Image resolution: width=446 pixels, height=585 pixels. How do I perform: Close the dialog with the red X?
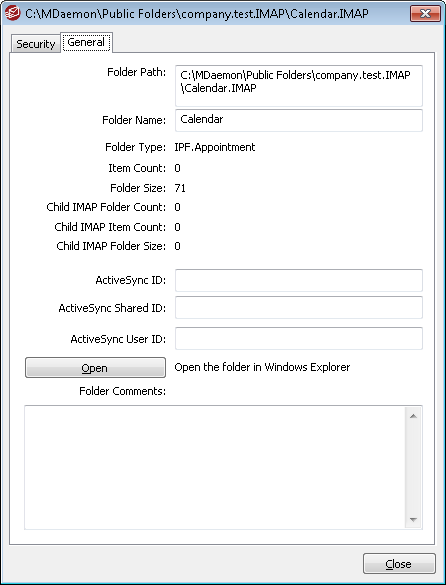tap(425, 13)
